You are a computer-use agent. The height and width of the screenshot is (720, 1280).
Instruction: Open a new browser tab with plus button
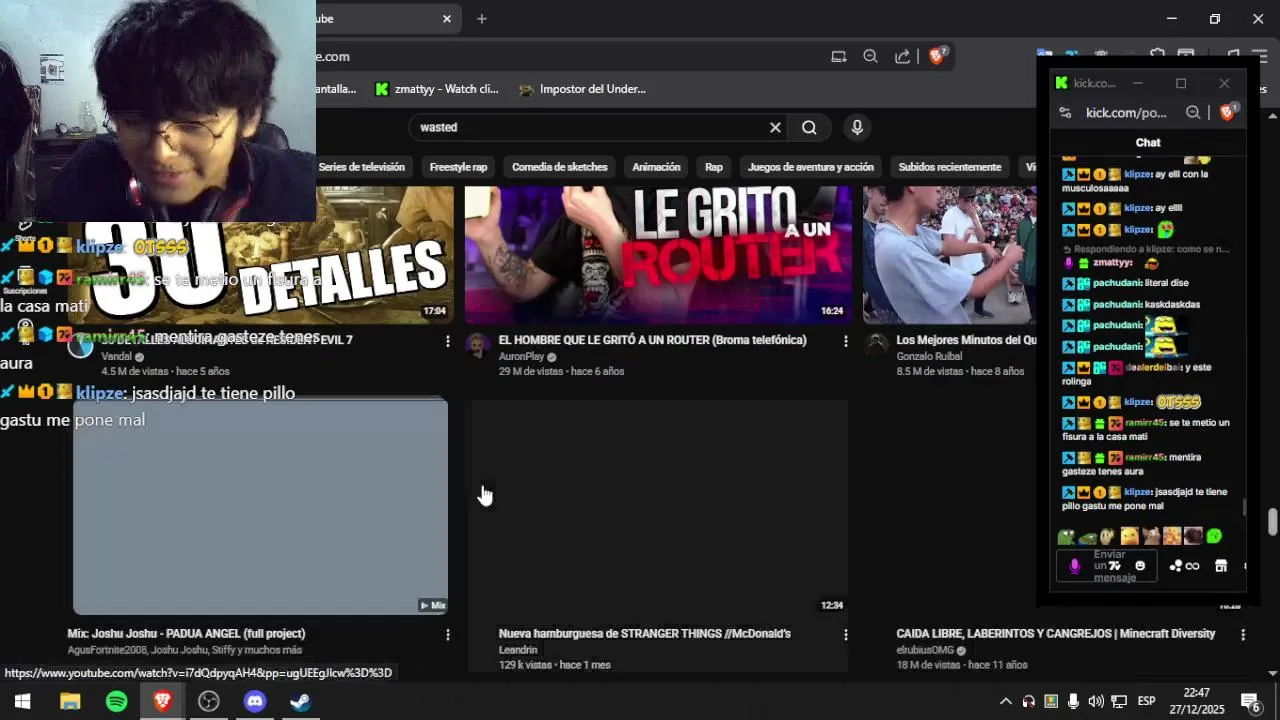(481, 18)
